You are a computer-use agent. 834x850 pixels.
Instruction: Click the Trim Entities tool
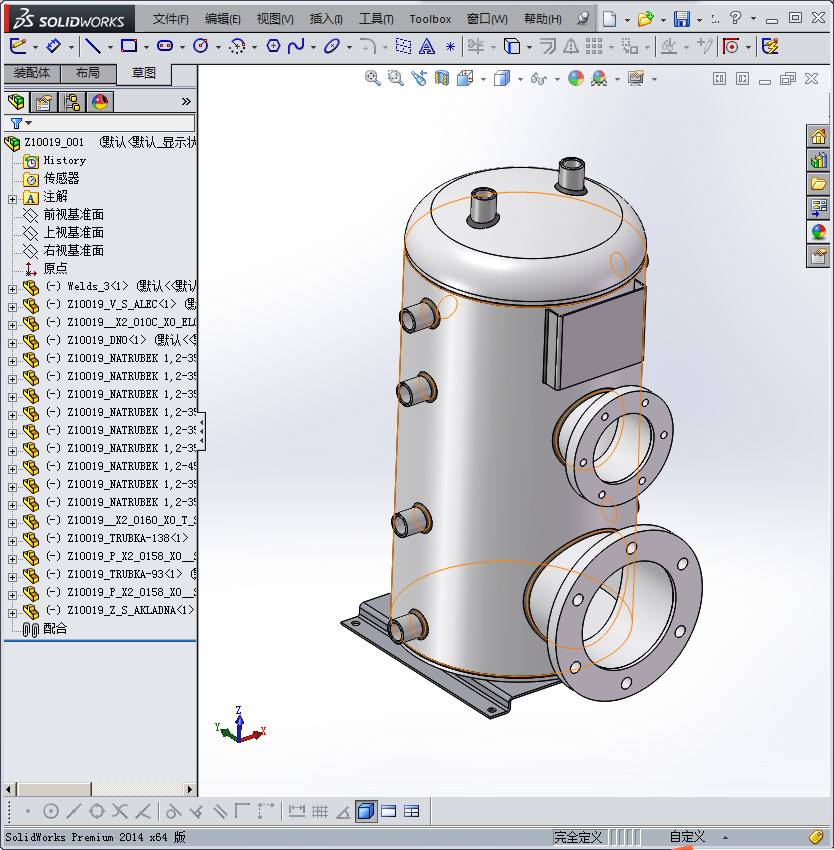(x=476, y=47)
